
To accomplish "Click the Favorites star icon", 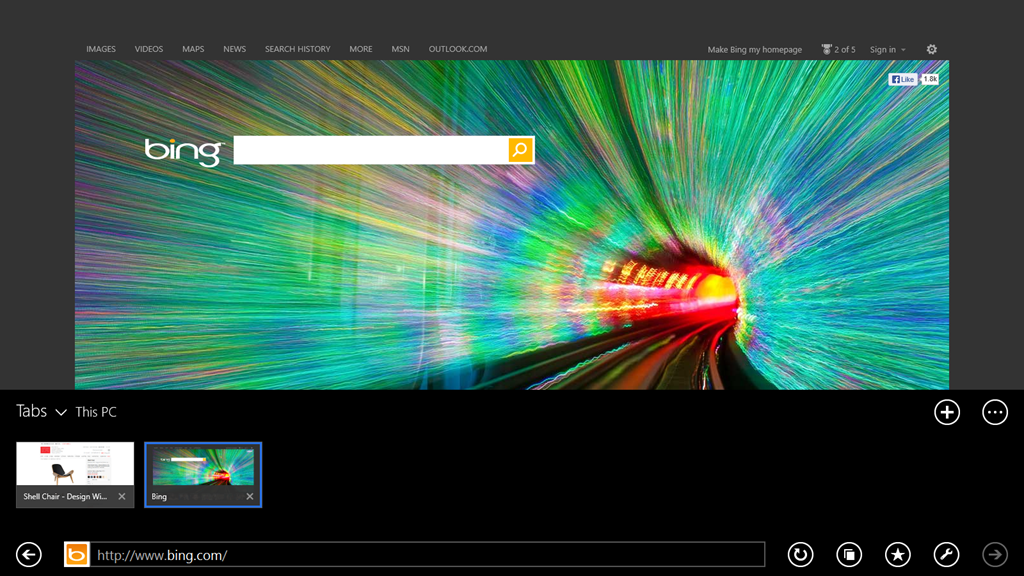I will [x=898, y=554].
